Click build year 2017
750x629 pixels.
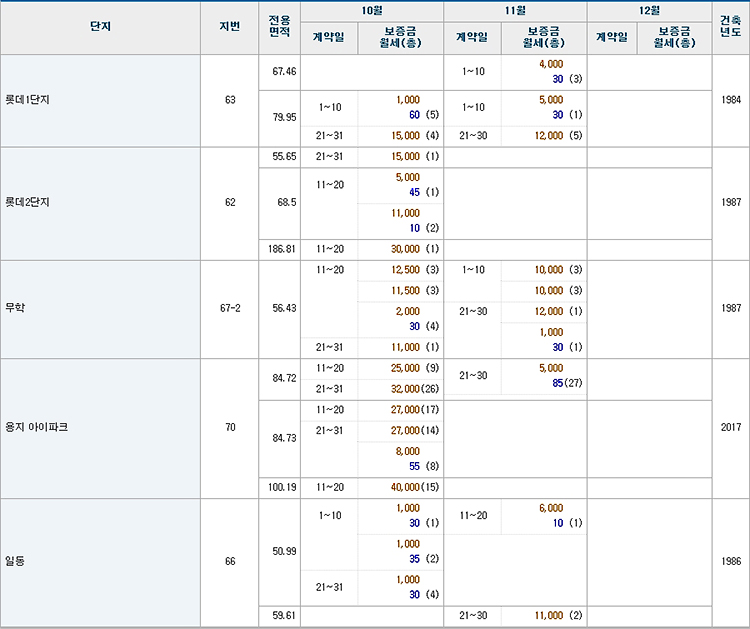point(731,427)
